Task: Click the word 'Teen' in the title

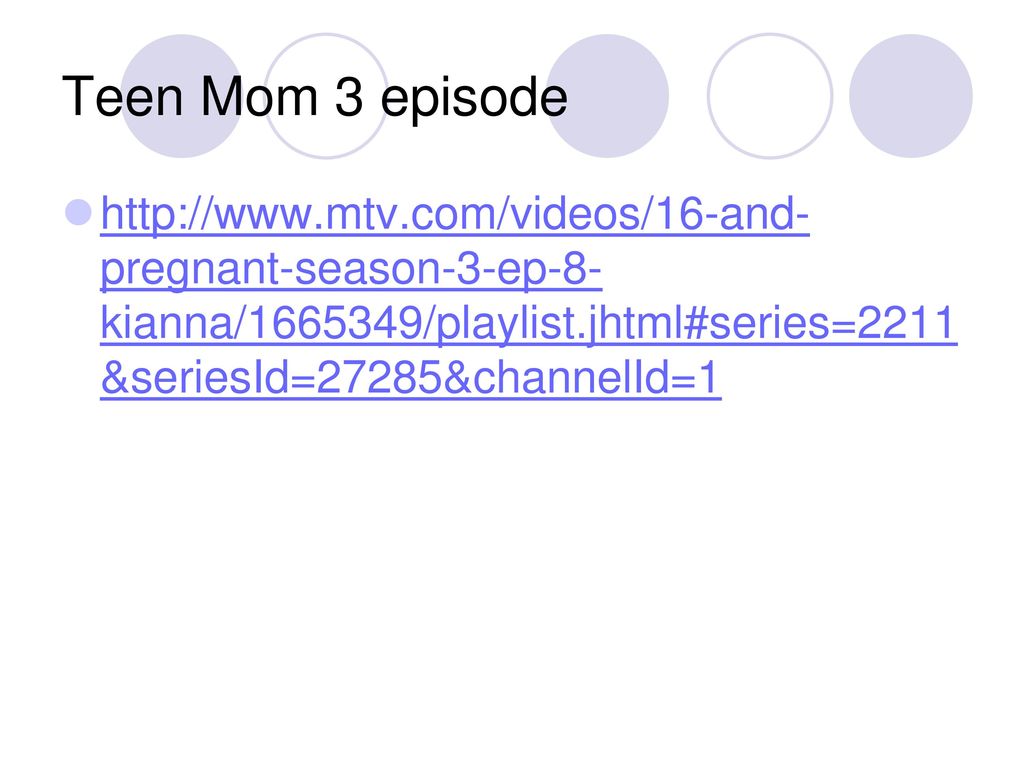Action: click(123, 97)
